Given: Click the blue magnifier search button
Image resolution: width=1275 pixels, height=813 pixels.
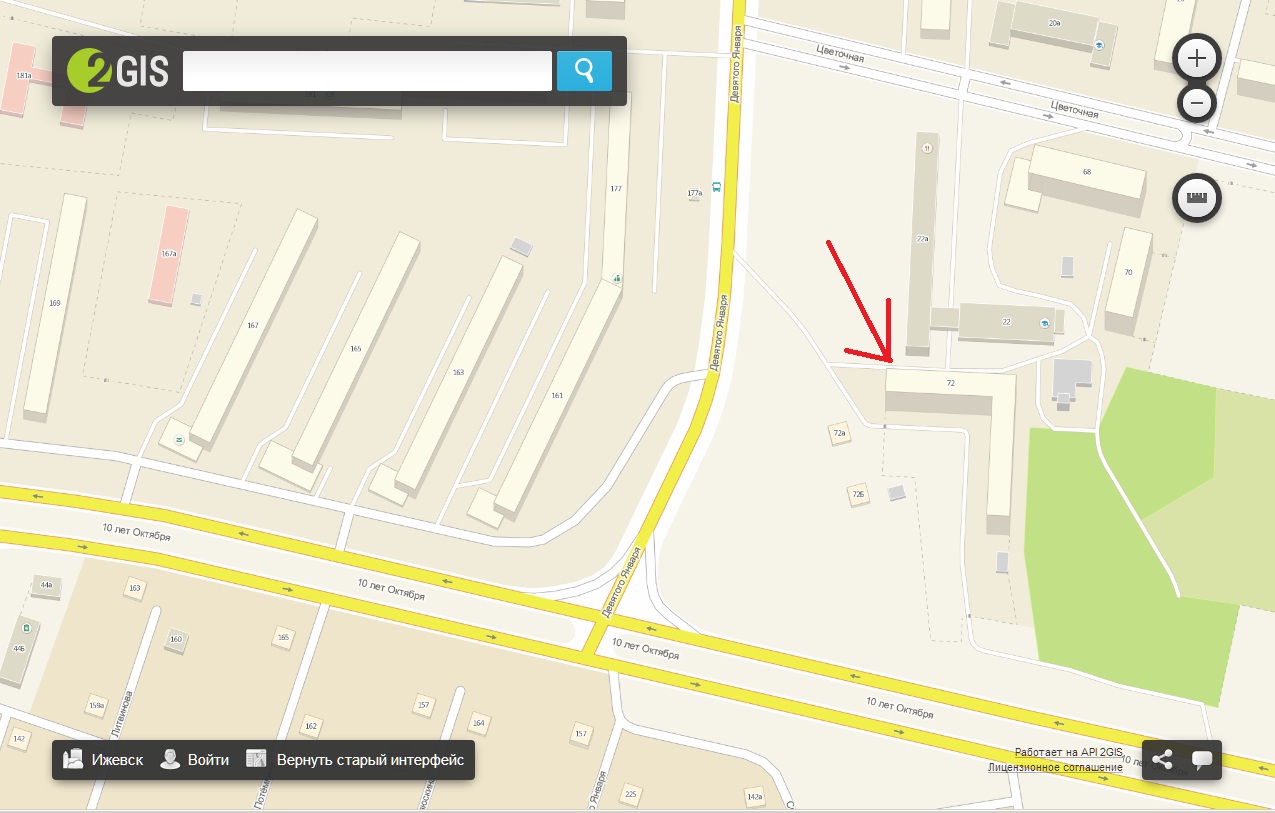Looking at the screenshot, I should (584, 71).
